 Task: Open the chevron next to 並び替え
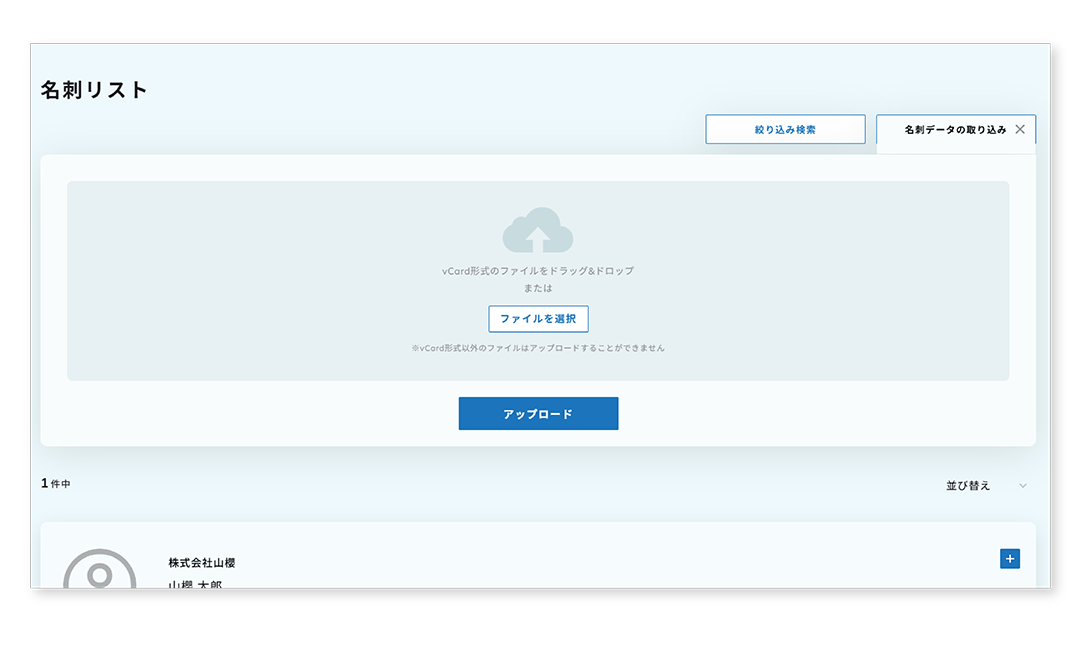(x=1022, y=485)
